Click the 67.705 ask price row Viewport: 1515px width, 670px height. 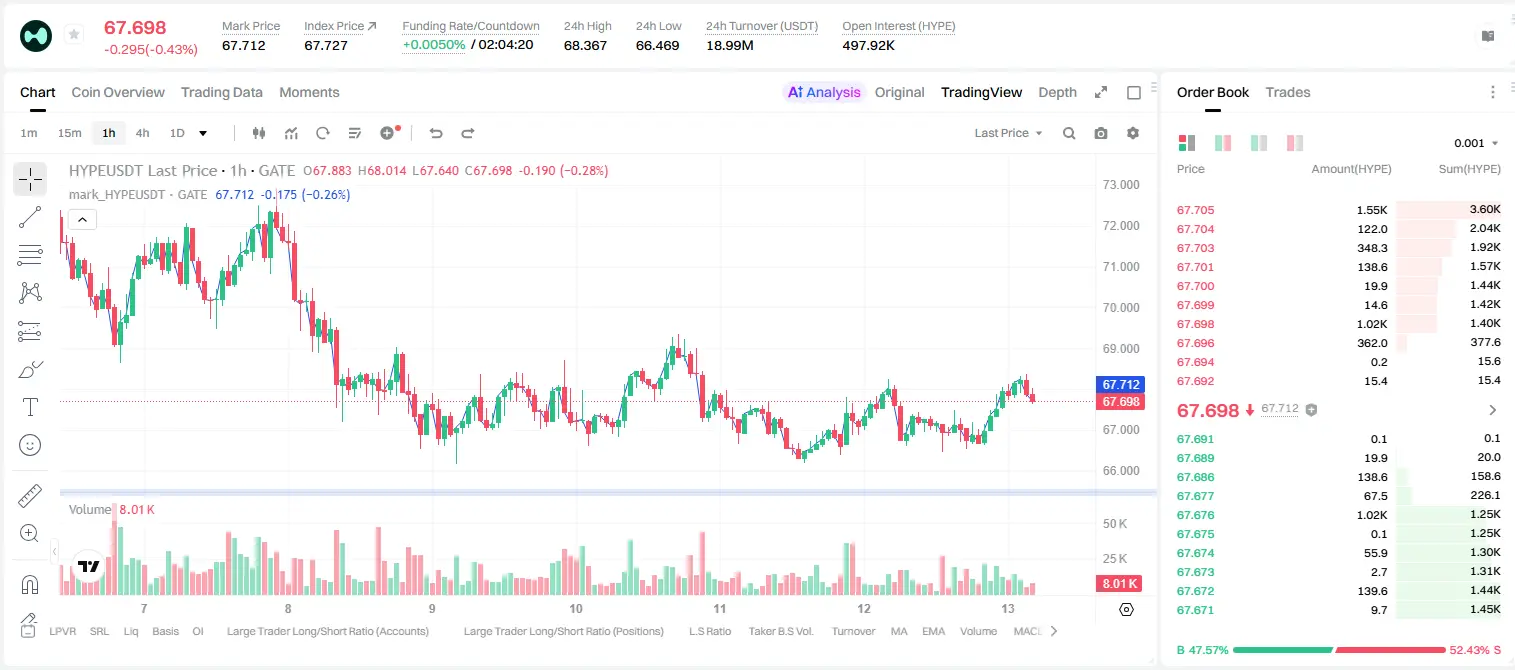(1339, 210)
